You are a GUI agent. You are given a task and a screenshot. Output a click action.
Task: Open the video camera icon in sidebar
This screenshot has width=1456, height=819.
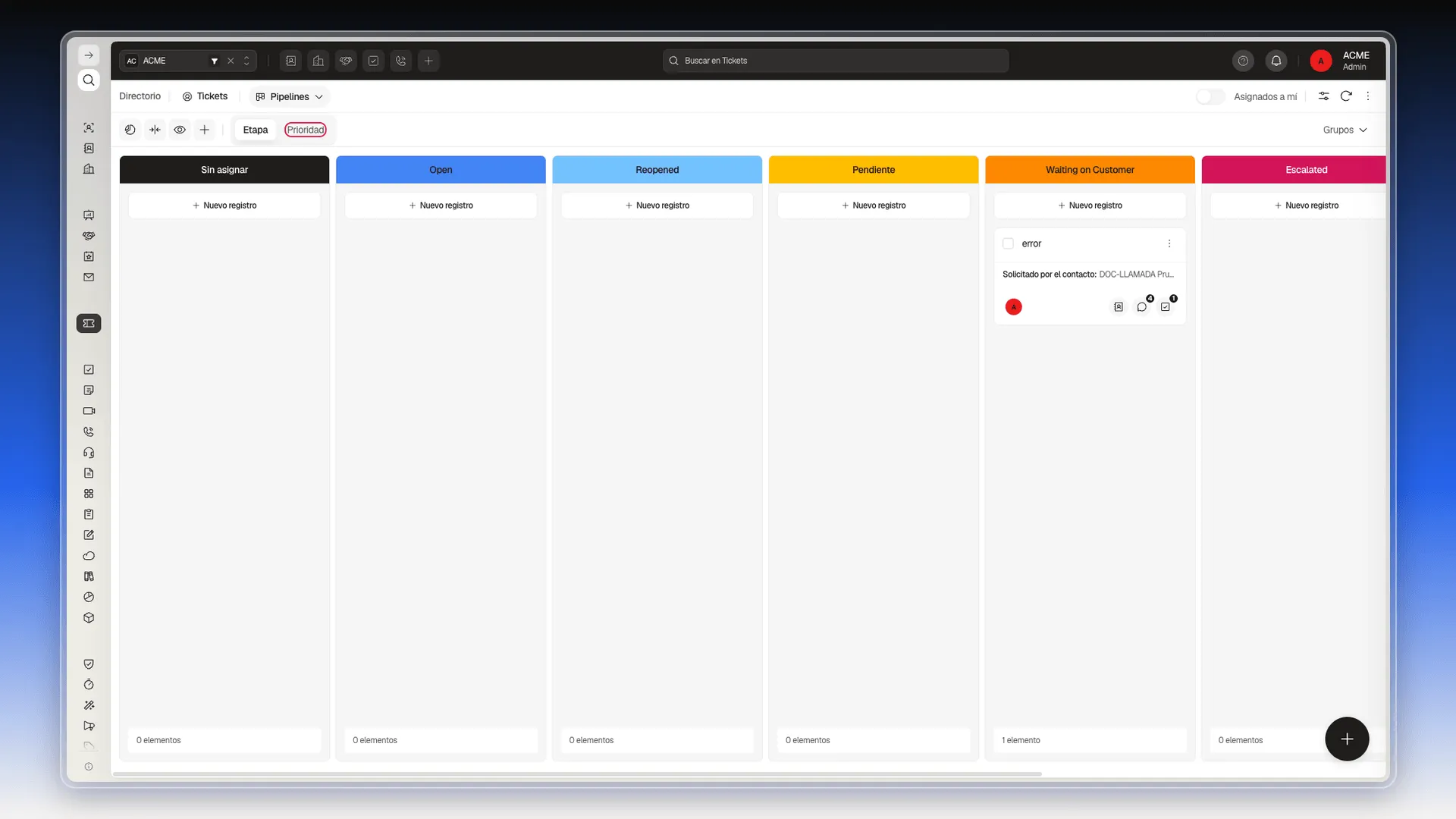click(89, 411)
